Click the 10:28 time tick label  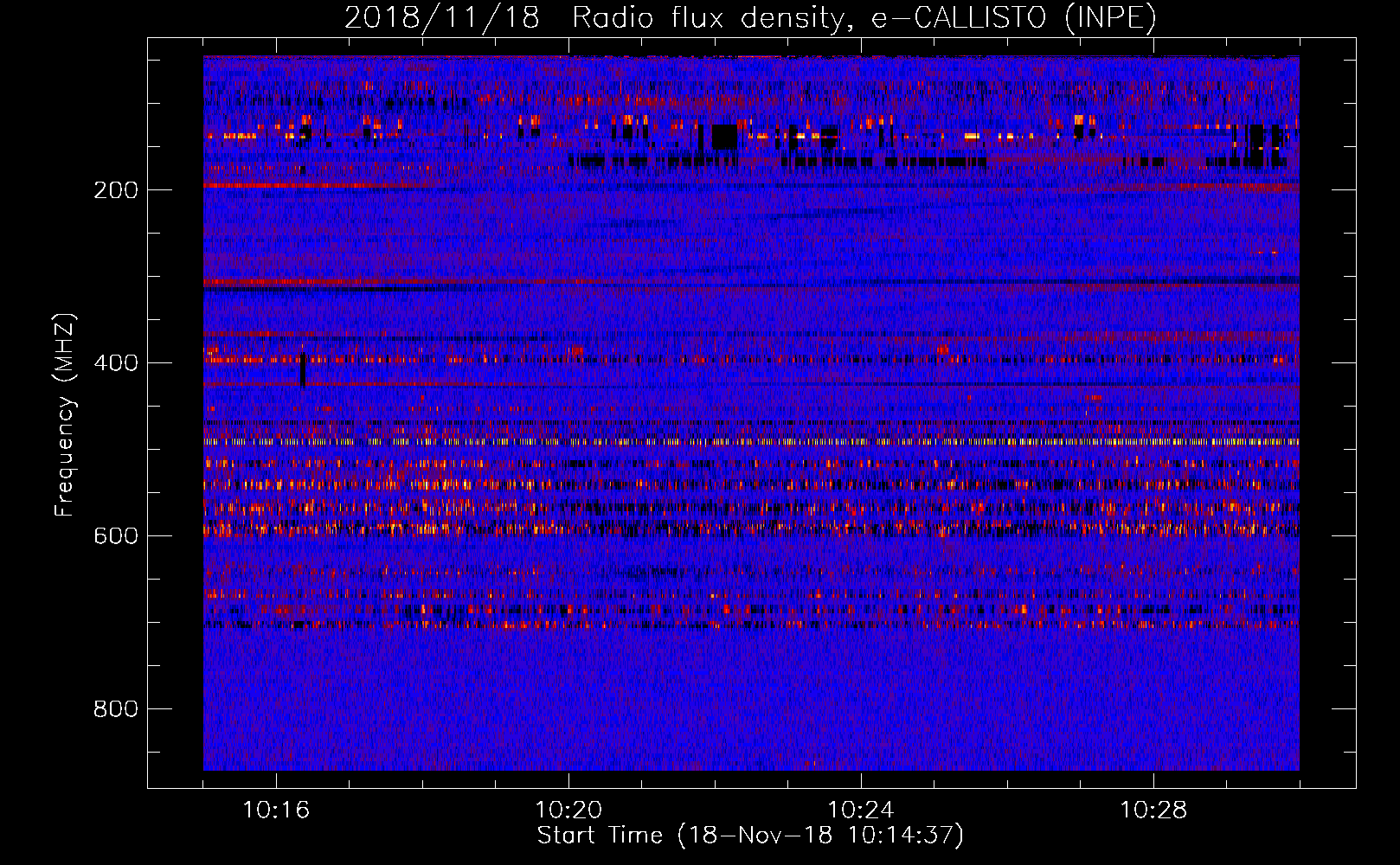(x=1153, y=811)
